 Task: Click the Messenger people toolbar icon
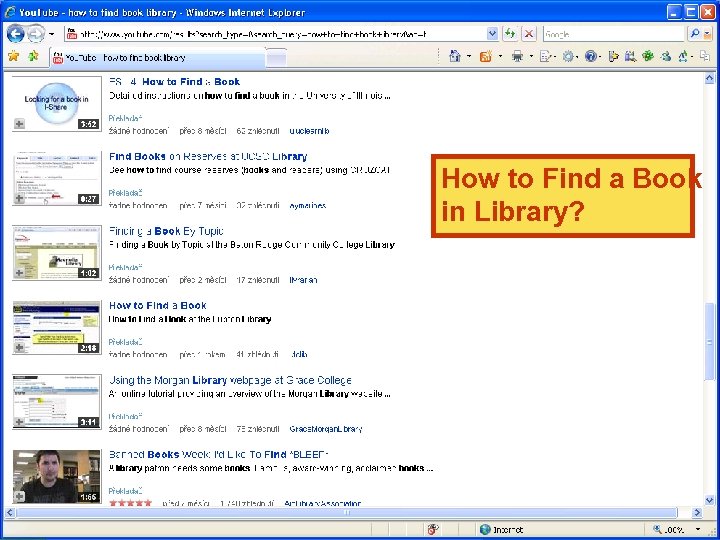tap(666, 56)
